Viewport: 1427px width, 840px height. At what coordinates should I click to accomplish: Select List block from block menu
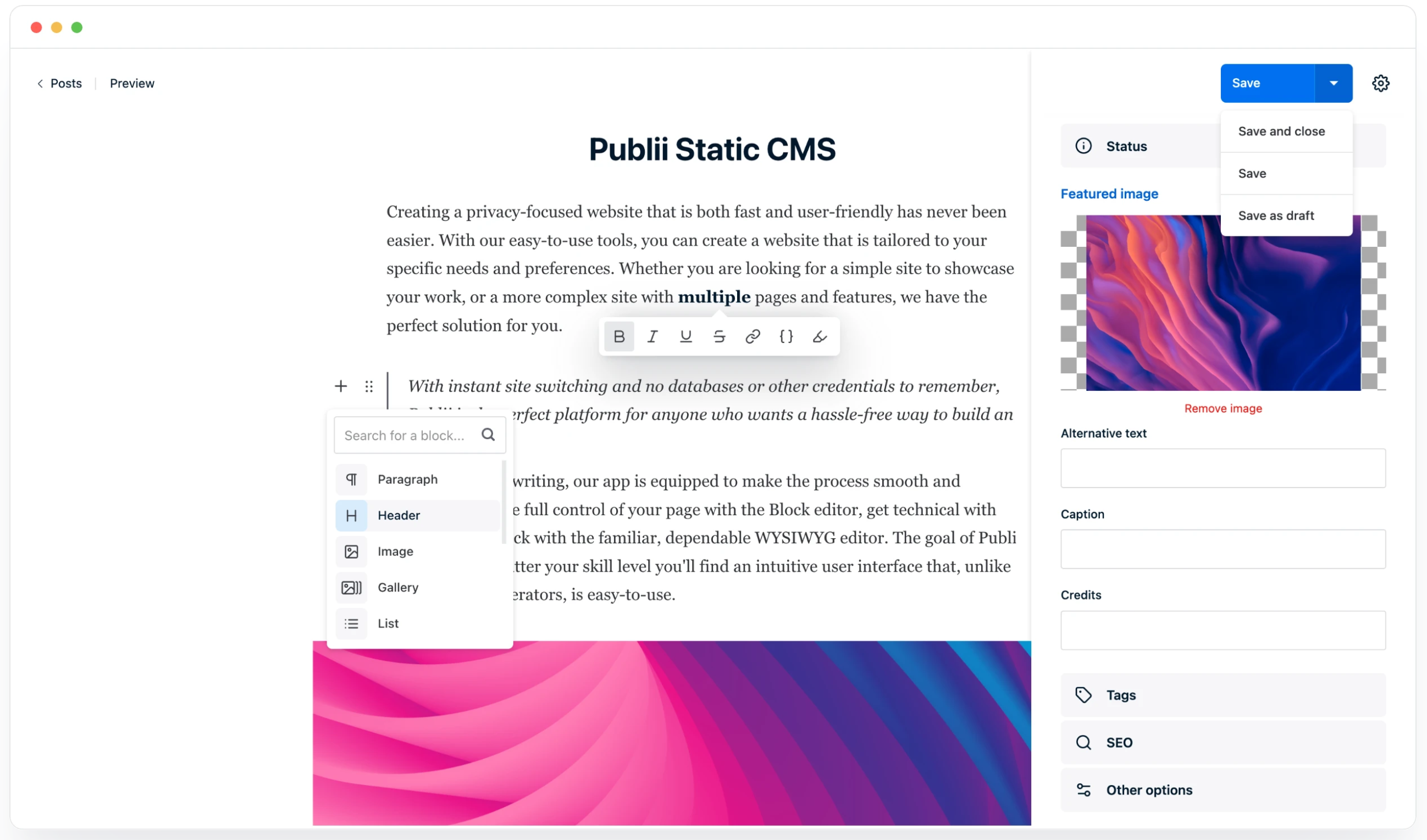pyautogui.click(x=388, y=622)
